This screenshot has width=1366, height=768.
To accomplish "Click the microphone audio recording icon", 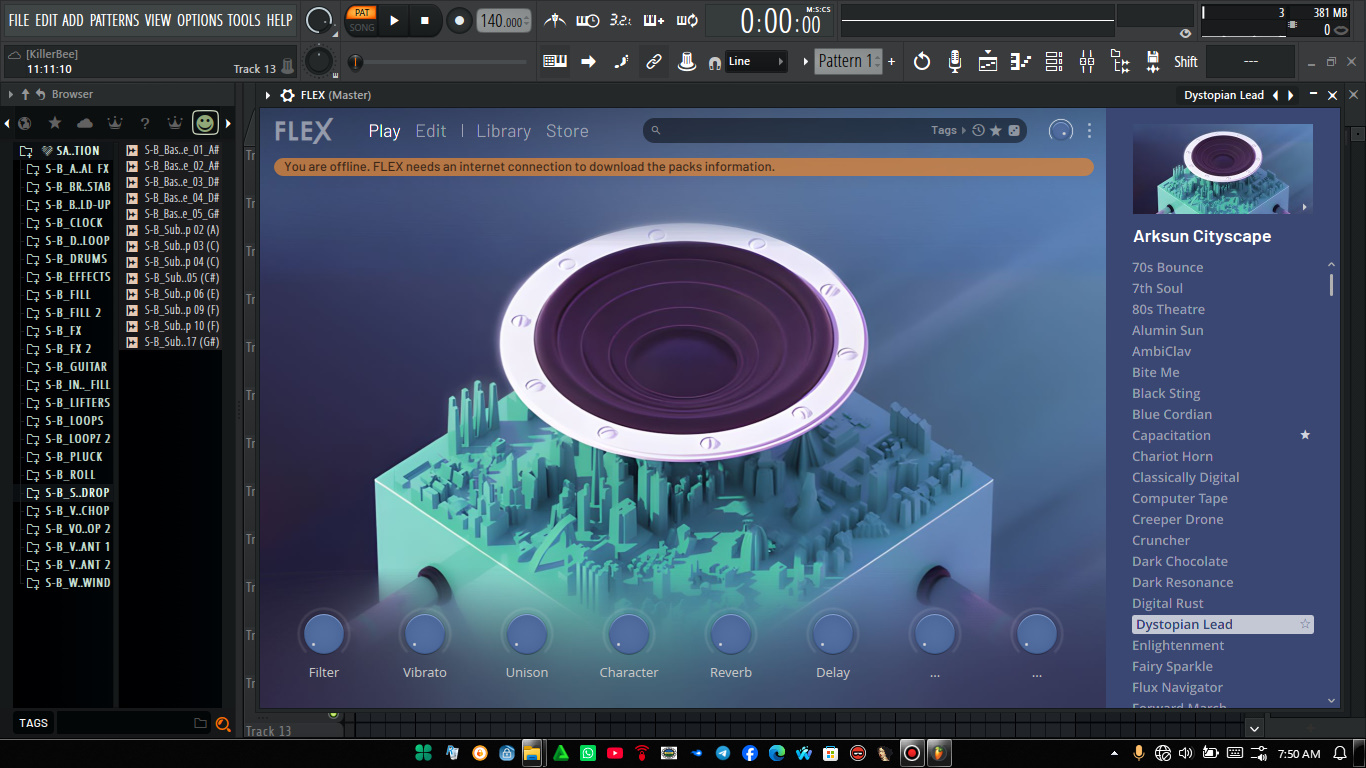I will pos(955,61).
